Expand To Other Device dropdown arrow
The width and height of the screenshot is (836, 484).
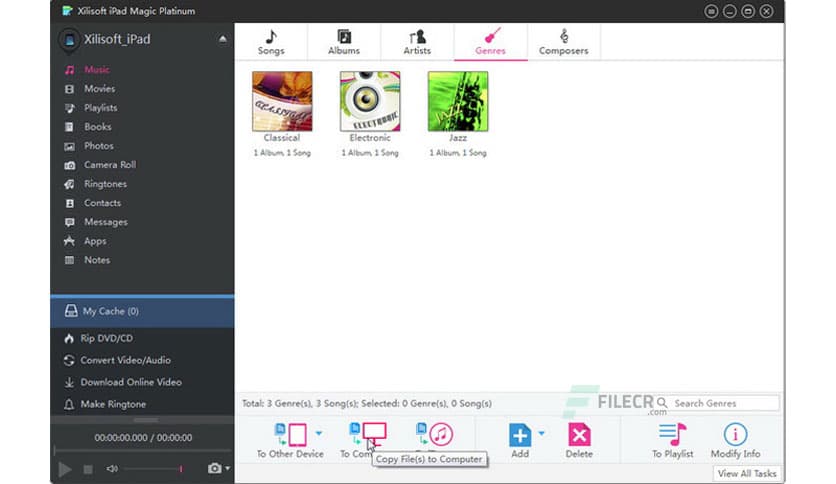point(319,433)
